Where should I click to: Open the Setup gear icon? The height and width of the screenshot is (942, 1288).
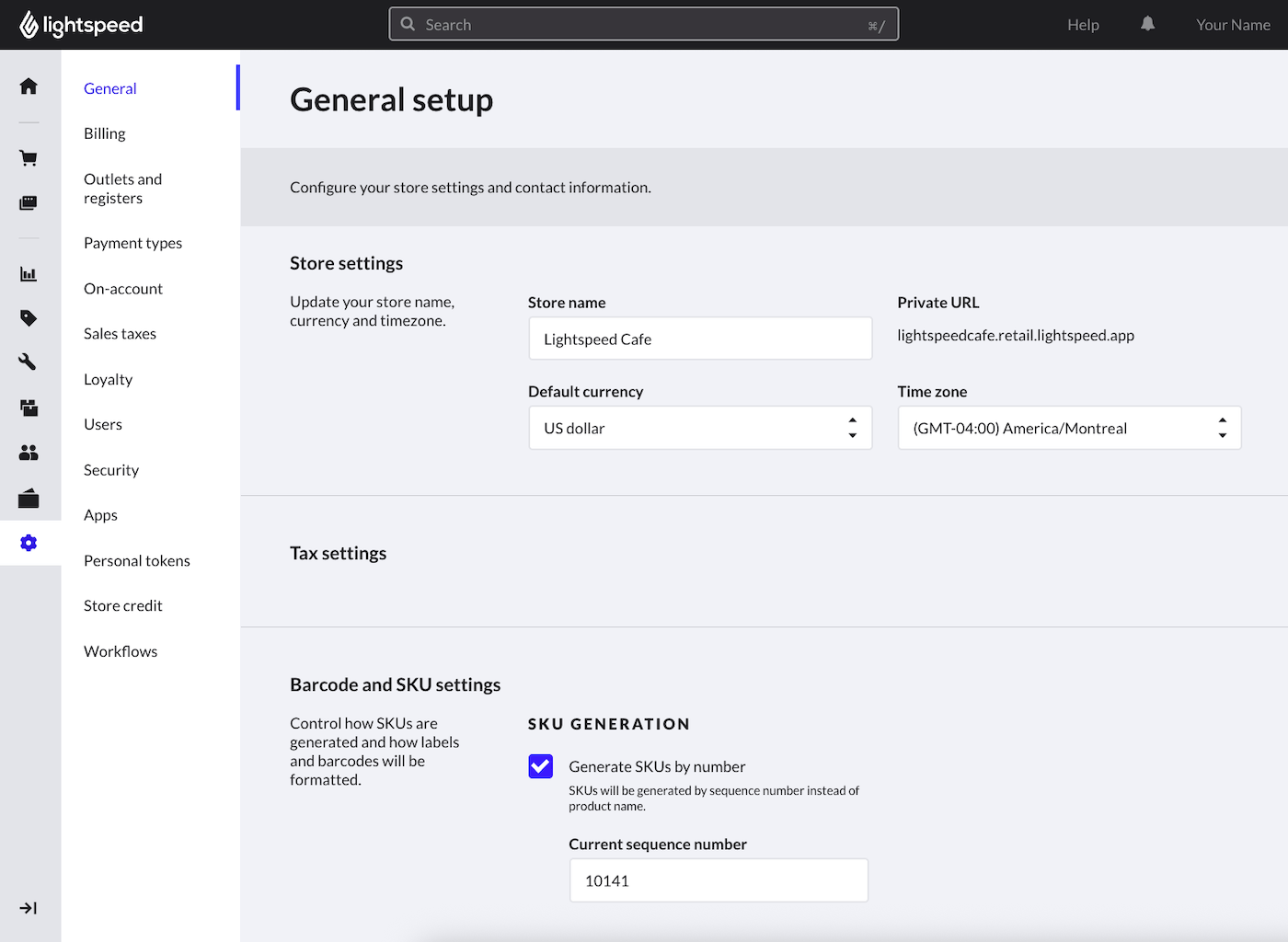tap(29, 543)
